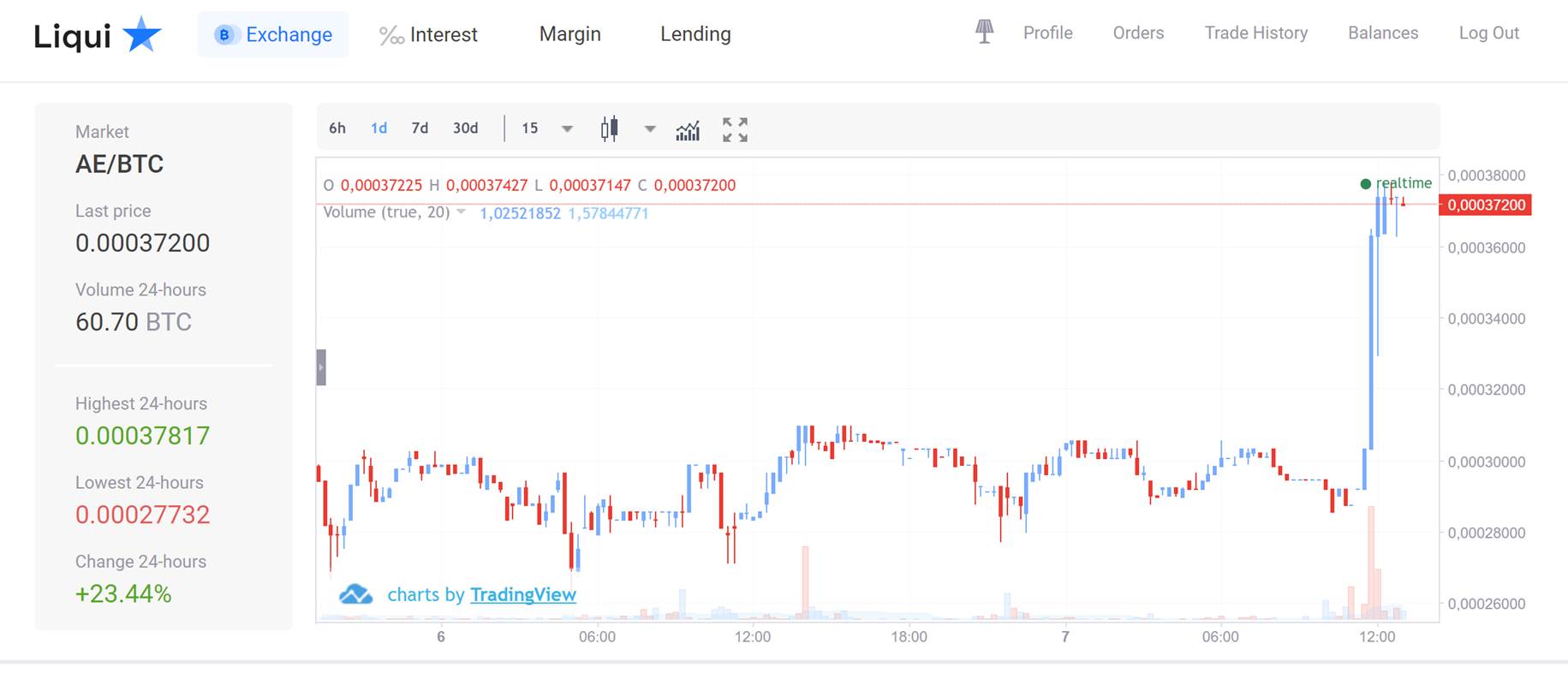Click the Liqui star logo
The width and height of the screenshot is (1568, 679).
(x=141, y=35)
